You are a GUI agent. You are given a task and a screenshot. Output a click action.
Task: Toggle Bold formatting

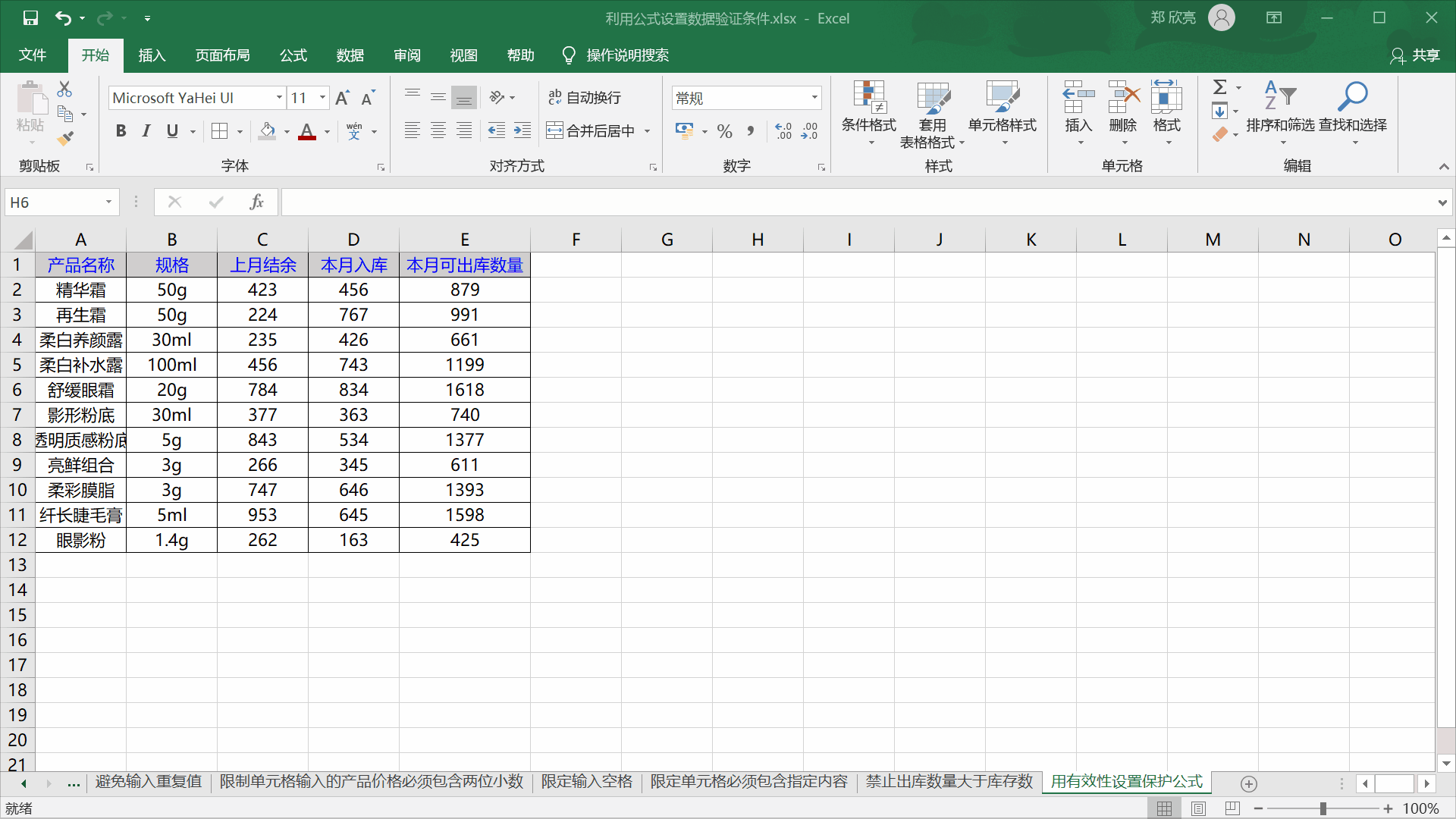tap(121, 131)
